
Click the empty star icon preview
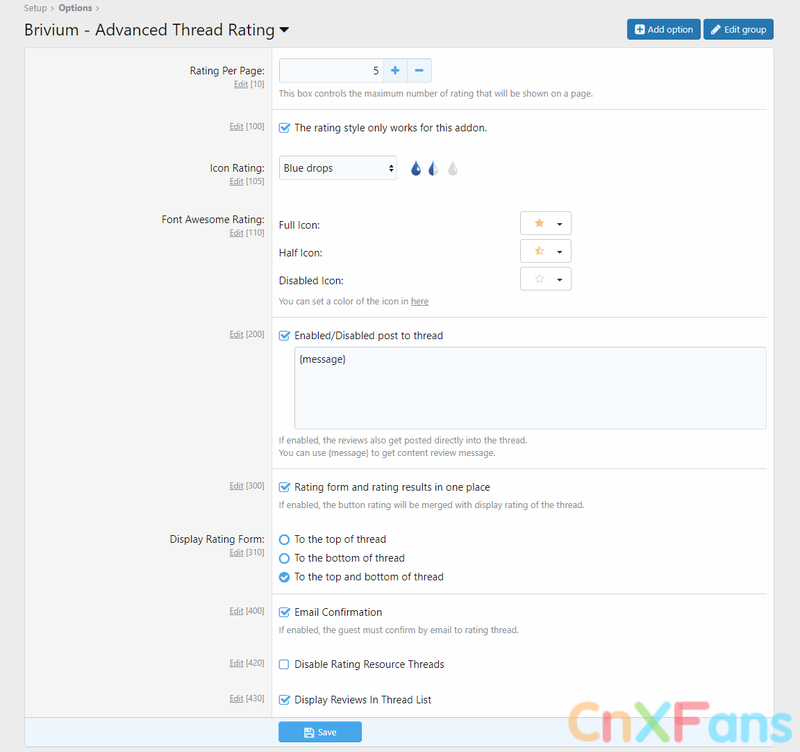point(539,279)
